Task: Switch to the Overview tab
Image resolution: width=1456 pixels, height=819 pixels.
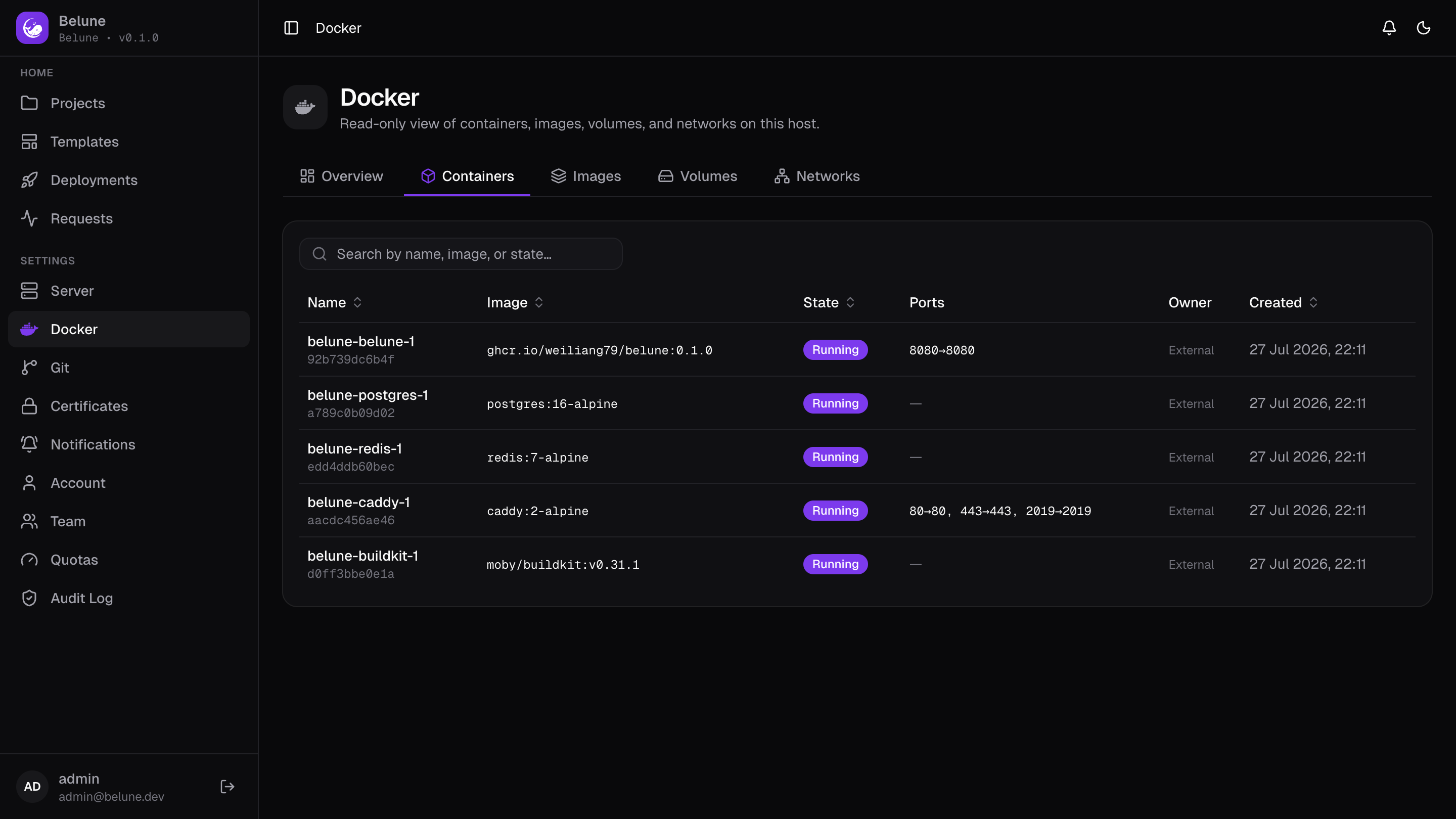Action: (x=341, y=176)
